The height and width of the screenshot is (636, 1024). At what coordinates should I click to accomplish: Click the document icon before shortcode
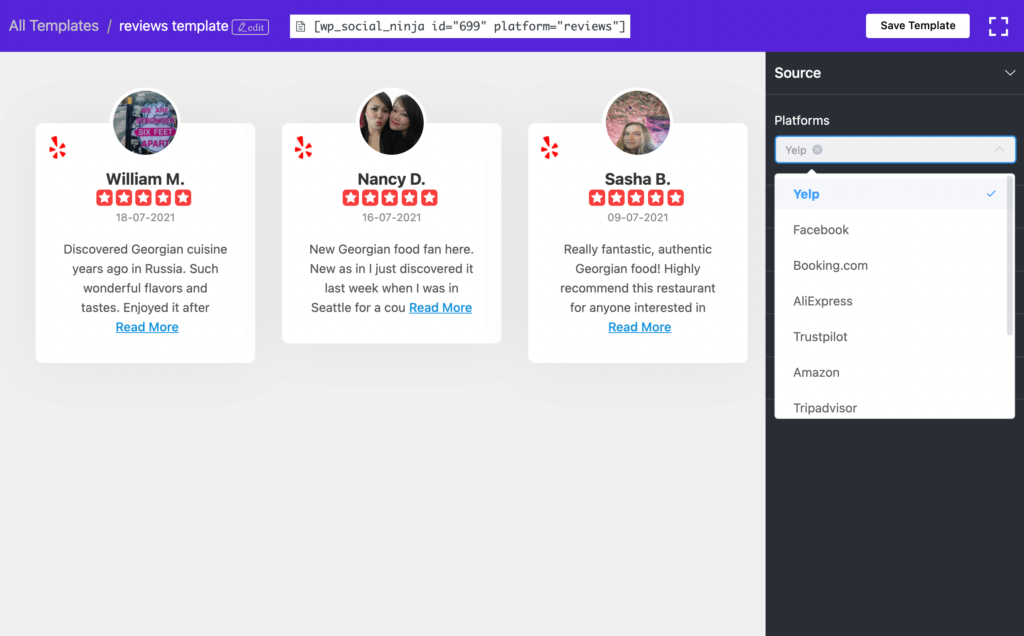point(300,26)
